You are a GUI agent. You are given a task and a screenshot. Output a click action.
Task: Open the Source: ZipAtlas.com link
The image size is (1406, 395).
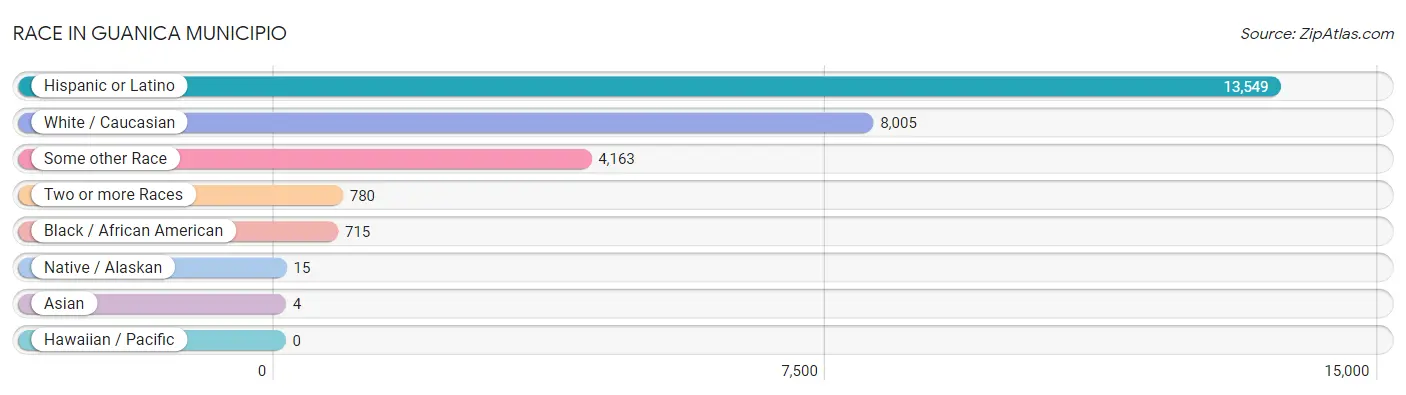(x=1317, y=33)
